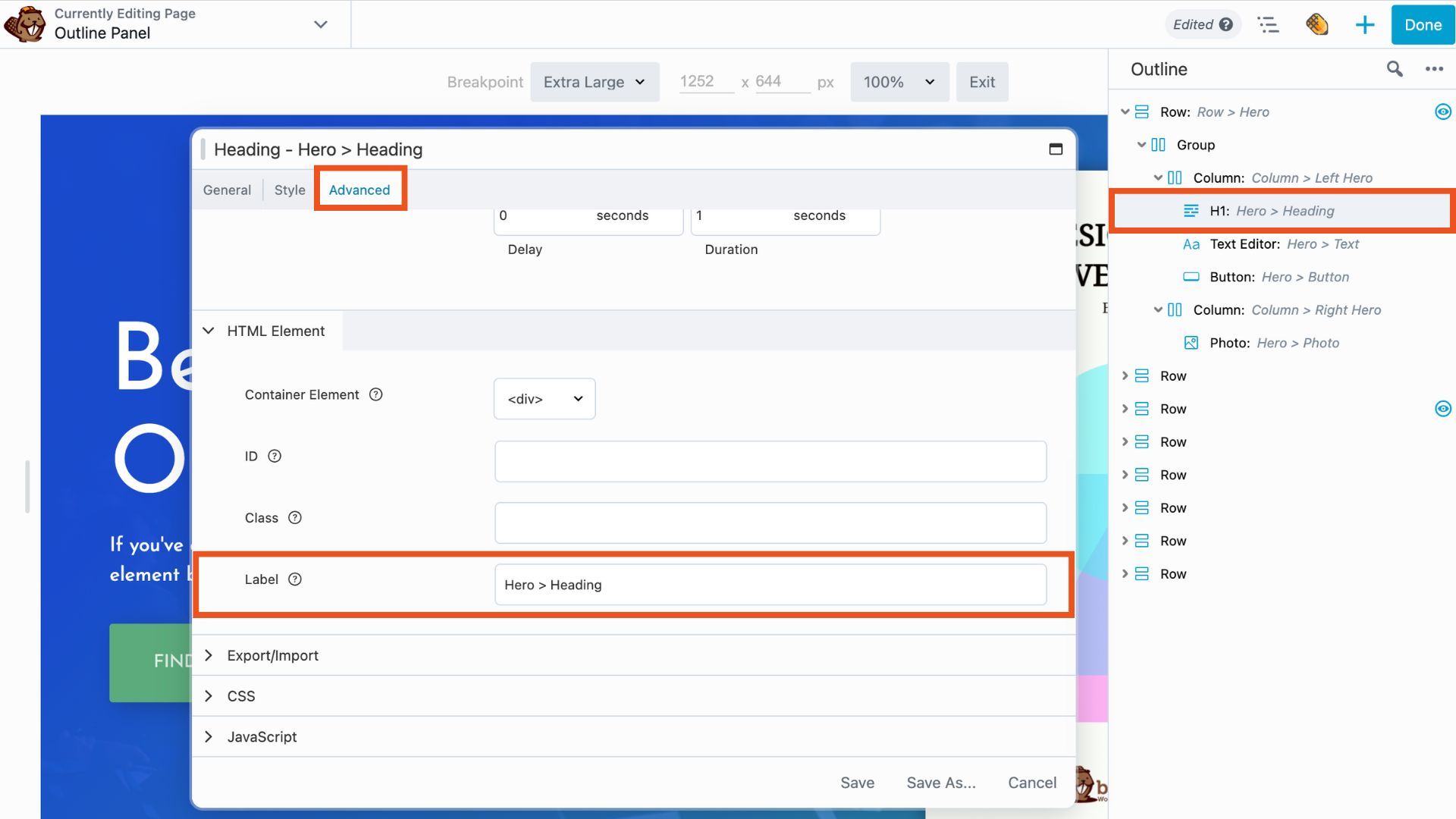Click the ellipsis menu in the Outline panel
The width and height of the screenshot is (1456, 819).
pos(1434,68)
